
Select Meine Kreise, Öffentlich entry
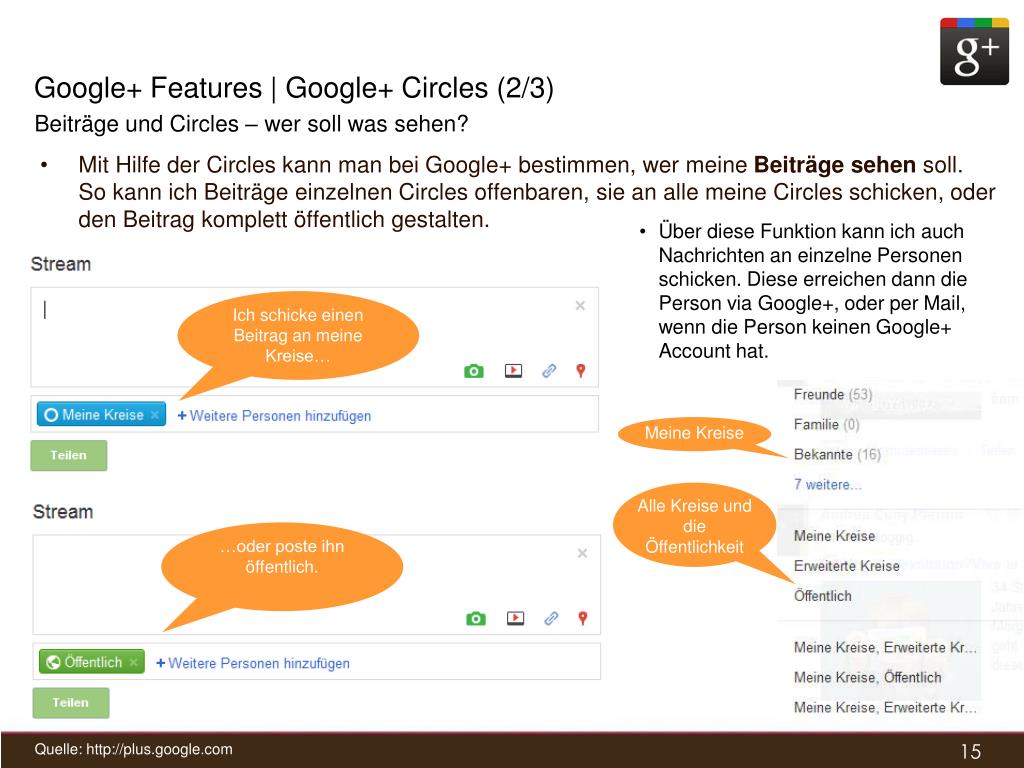[x=867, y=678]
